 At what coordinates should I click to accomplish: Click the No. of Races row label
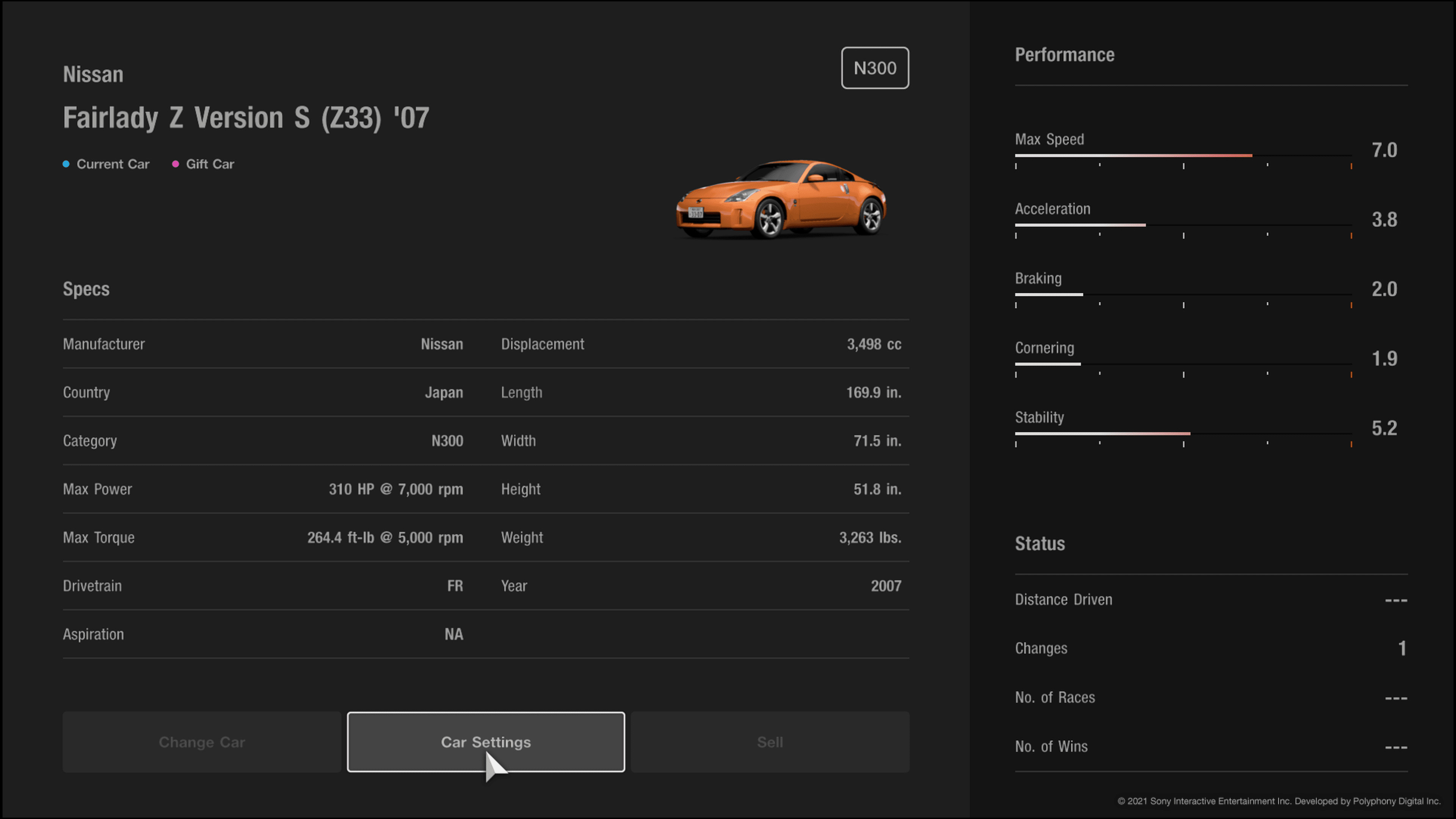[x=1055, y=698]
